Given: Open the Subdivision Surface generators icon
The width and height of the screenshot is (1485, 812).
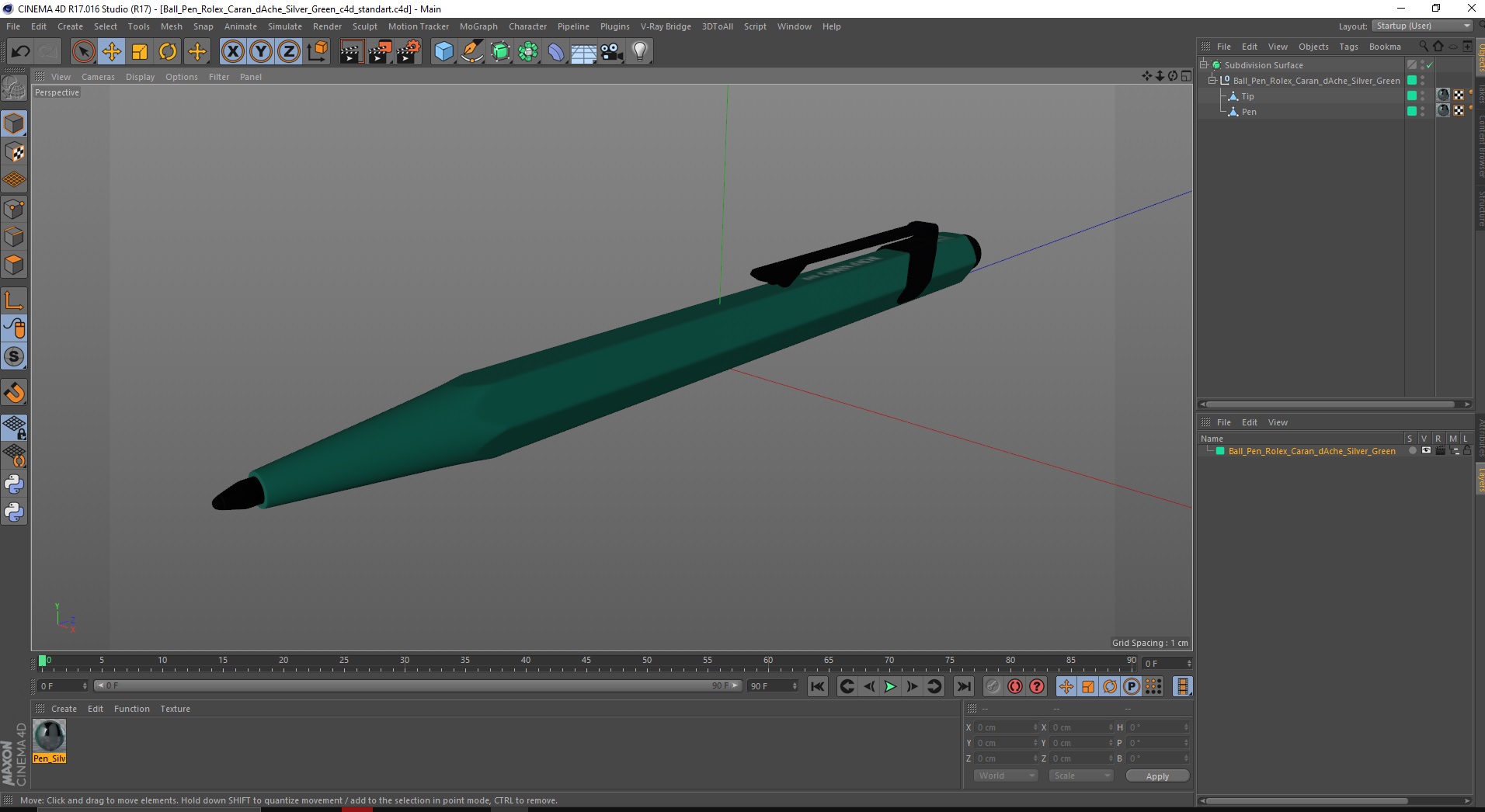Looking at the screenshot, I should coord(500,52).
